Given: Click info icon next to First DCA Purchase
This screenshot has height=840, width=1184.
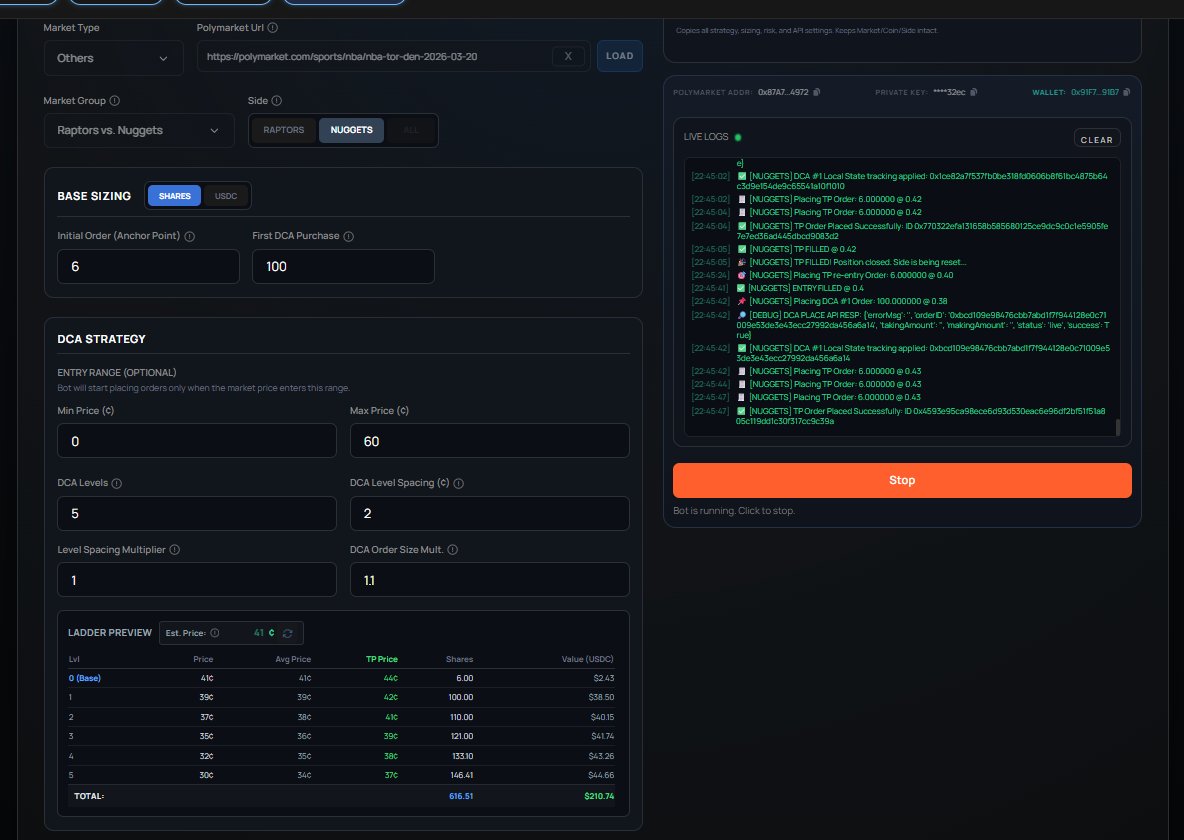Looking at the screenshot, I should pos(348,236).
